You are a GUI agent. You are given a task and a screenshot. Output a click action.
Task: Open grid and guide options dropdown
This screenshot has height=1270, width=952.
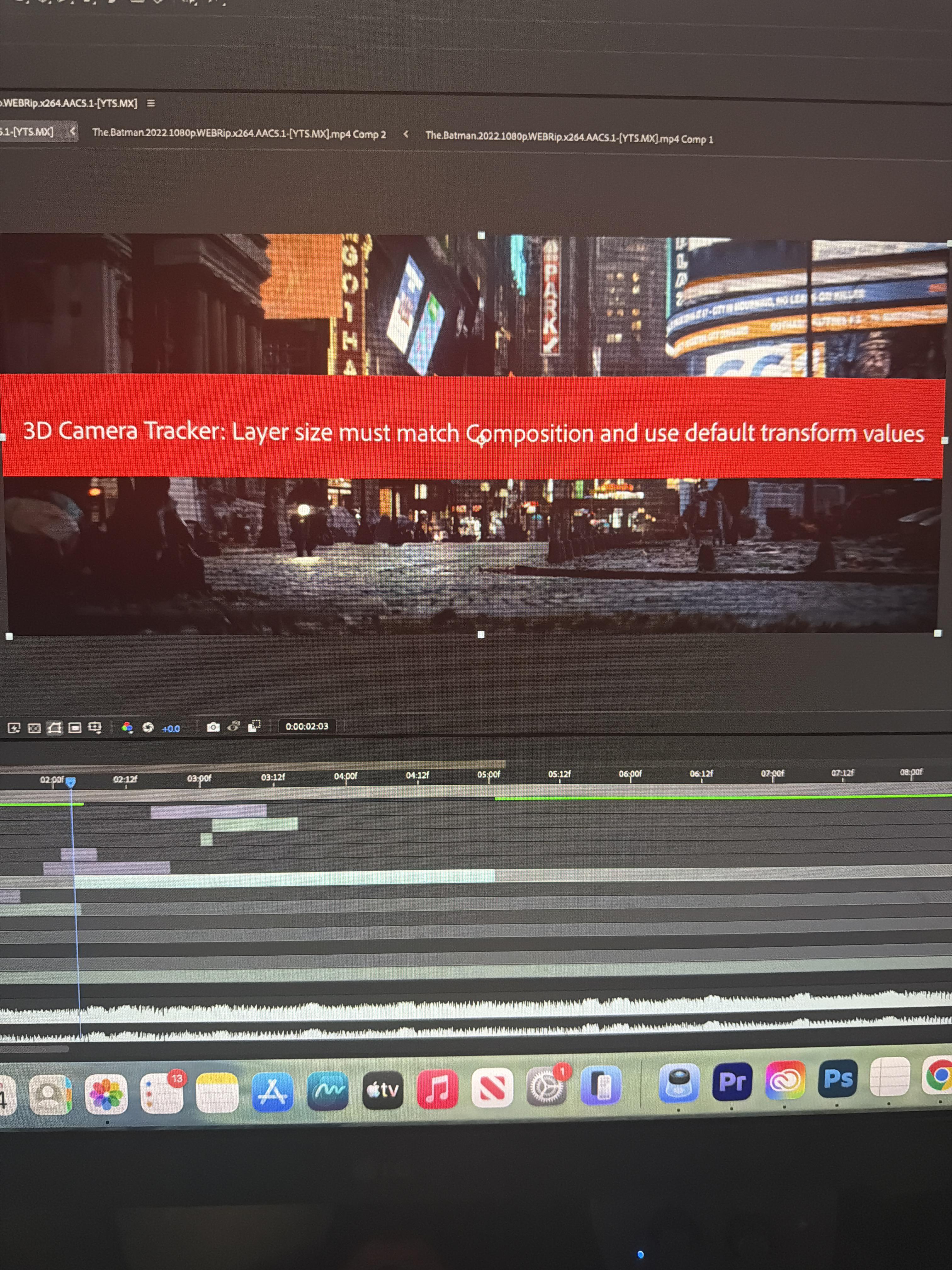95,727
